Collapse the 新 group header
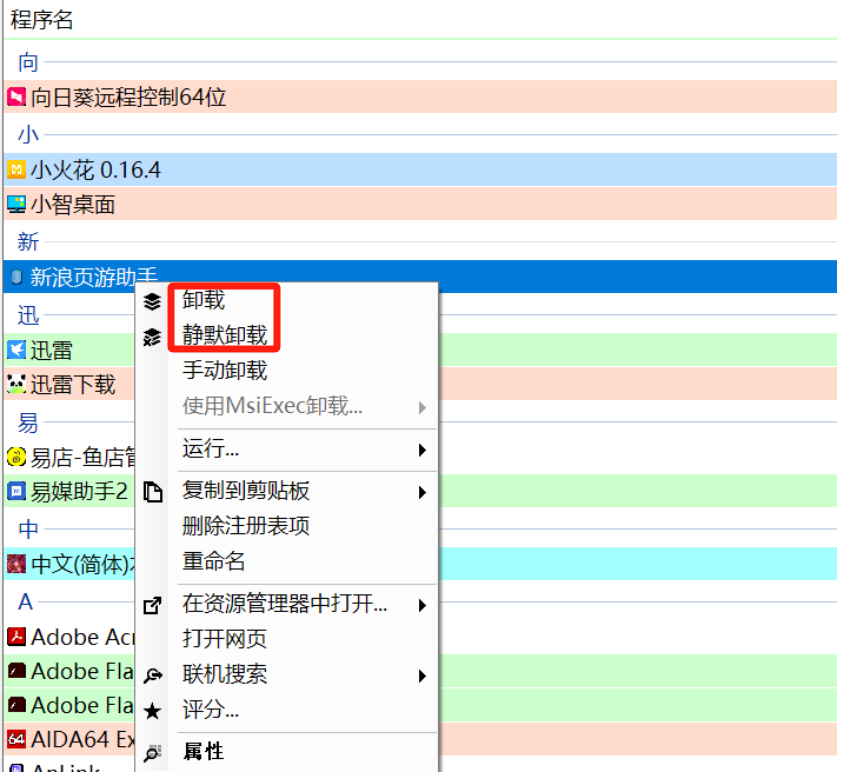Screen dimensions: 867x780 [28, 242]
